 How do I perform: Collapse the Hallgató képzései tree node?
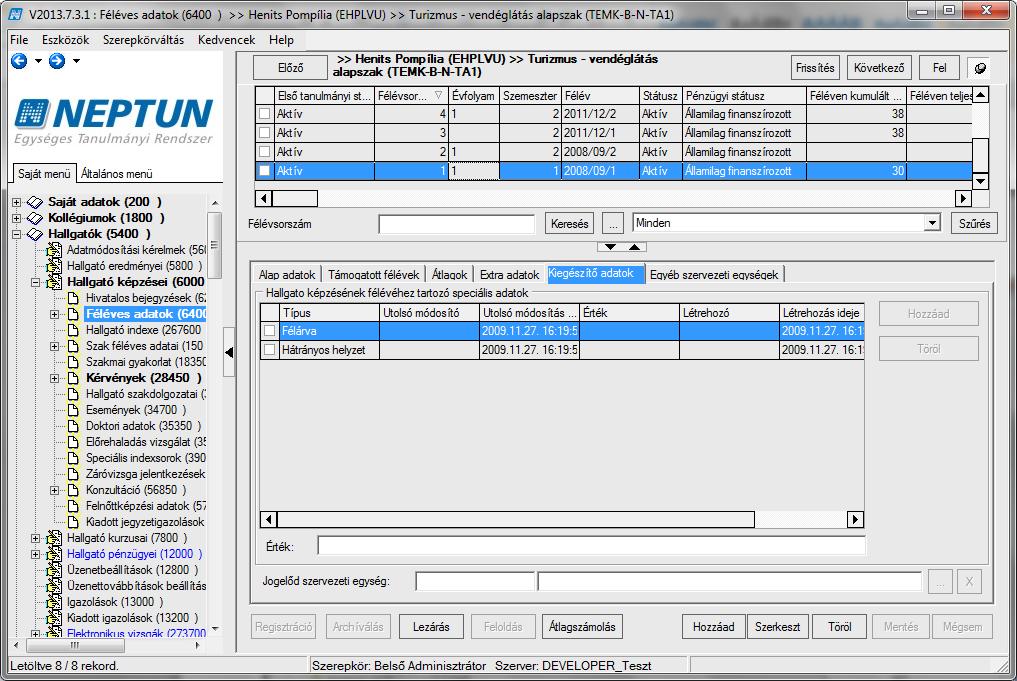coord(36,283)
